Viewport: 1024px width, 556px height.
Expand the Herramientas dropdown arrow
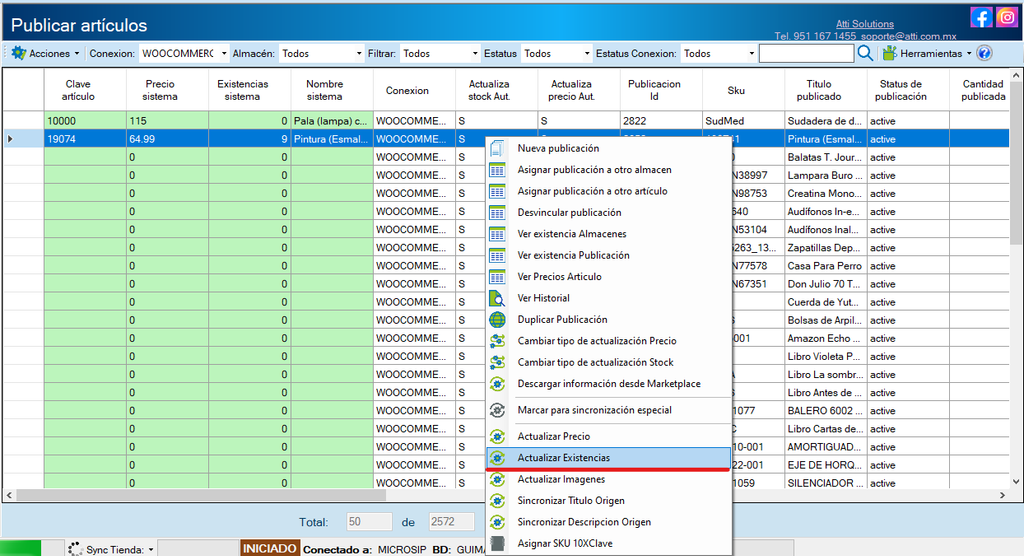point(968,54)
